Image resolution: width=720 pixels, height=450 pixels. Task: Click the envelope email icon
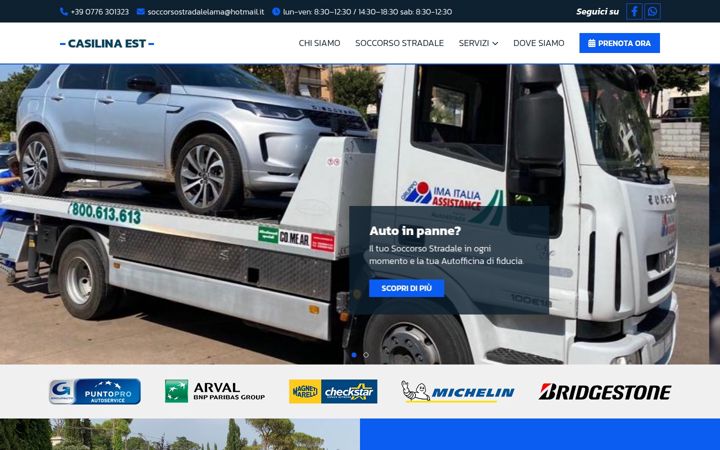(141, 11)
